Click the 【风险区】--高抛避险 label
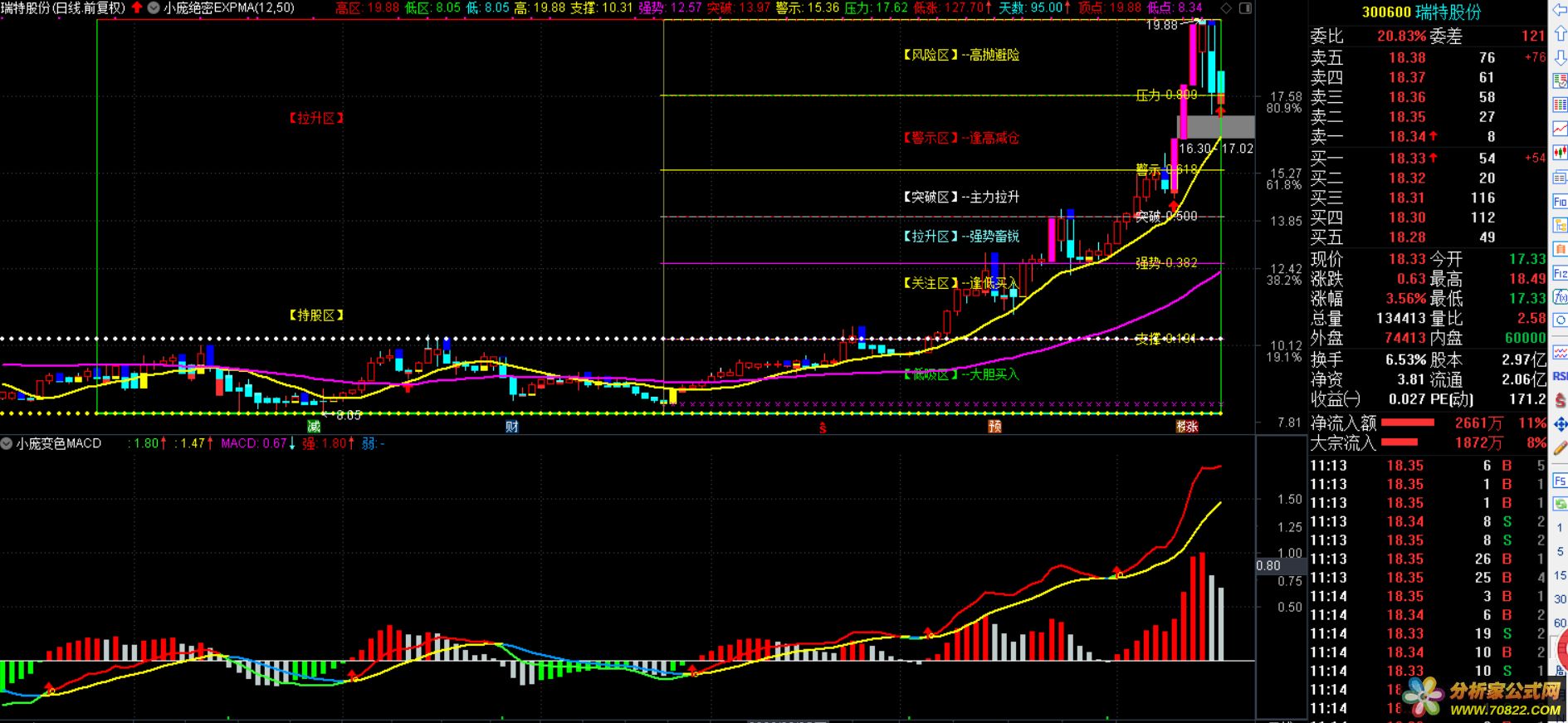The width and height of the screenshot is (1568, 723). click(960, 55)
